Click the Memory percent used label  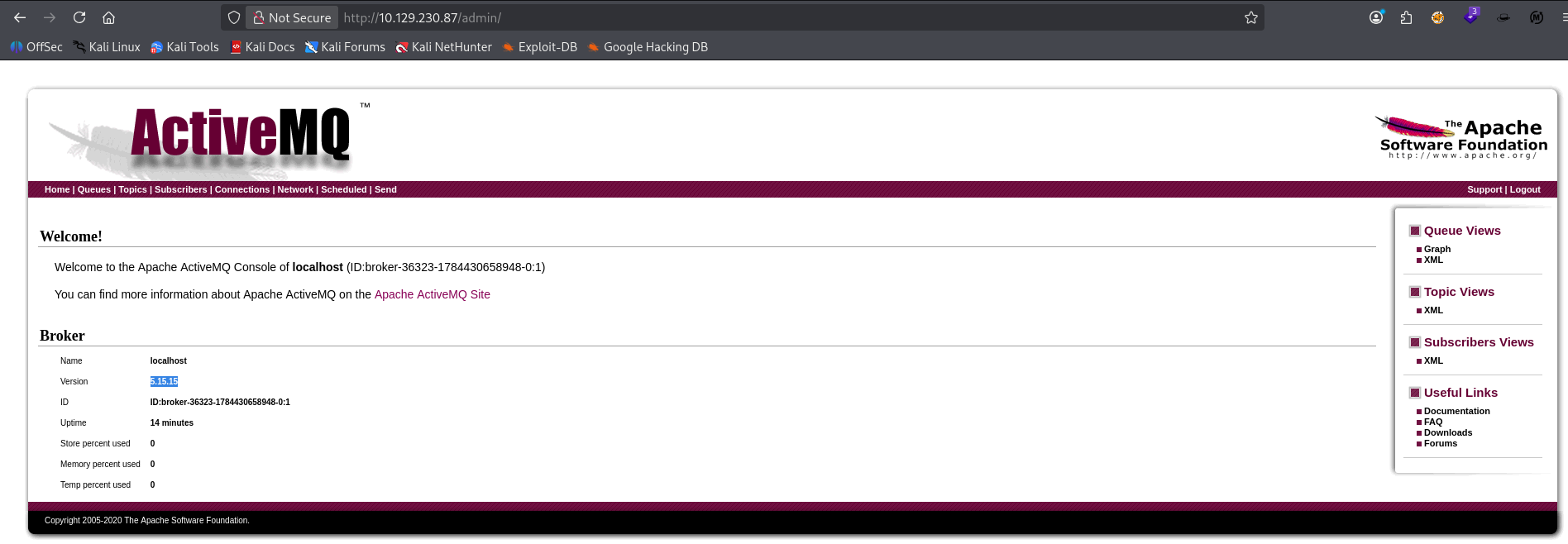pyautogui.click(x=100, y=464)
